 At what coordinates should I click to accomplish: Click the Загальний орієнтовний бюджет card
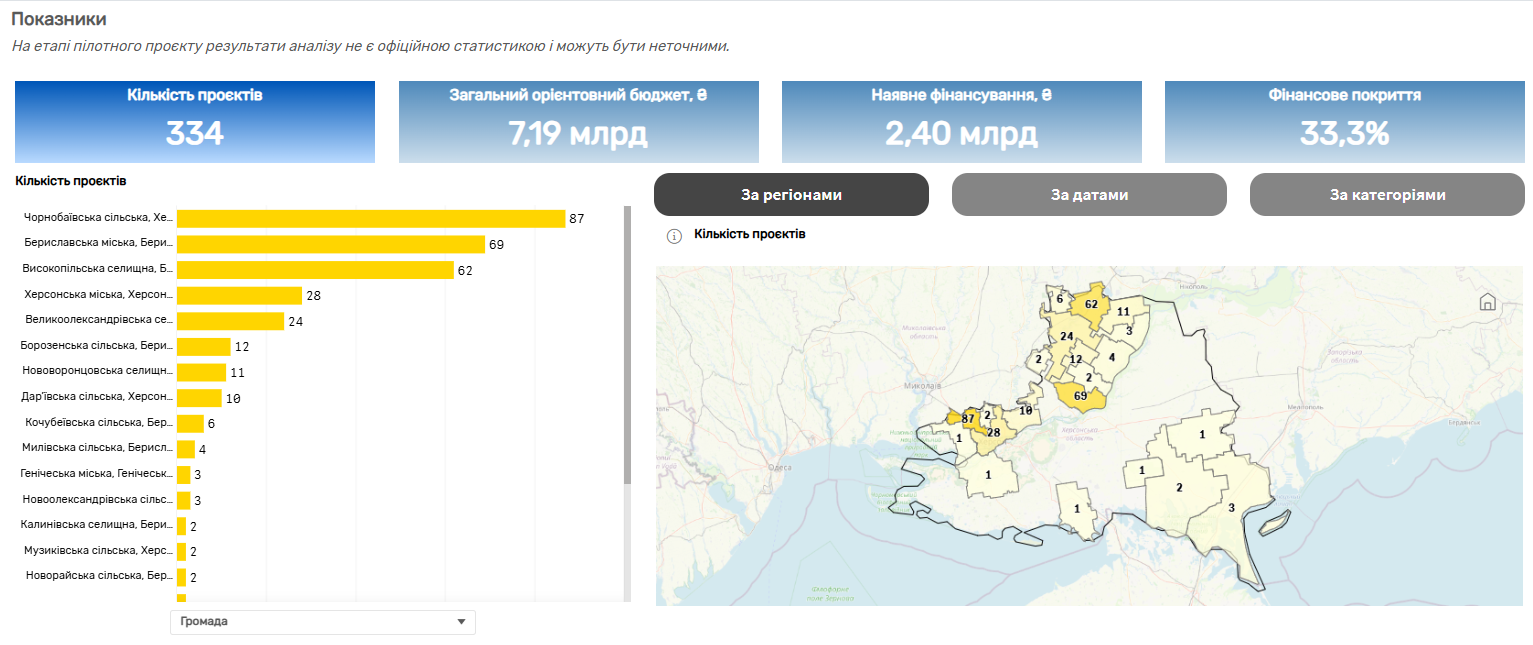pos(578,121)
